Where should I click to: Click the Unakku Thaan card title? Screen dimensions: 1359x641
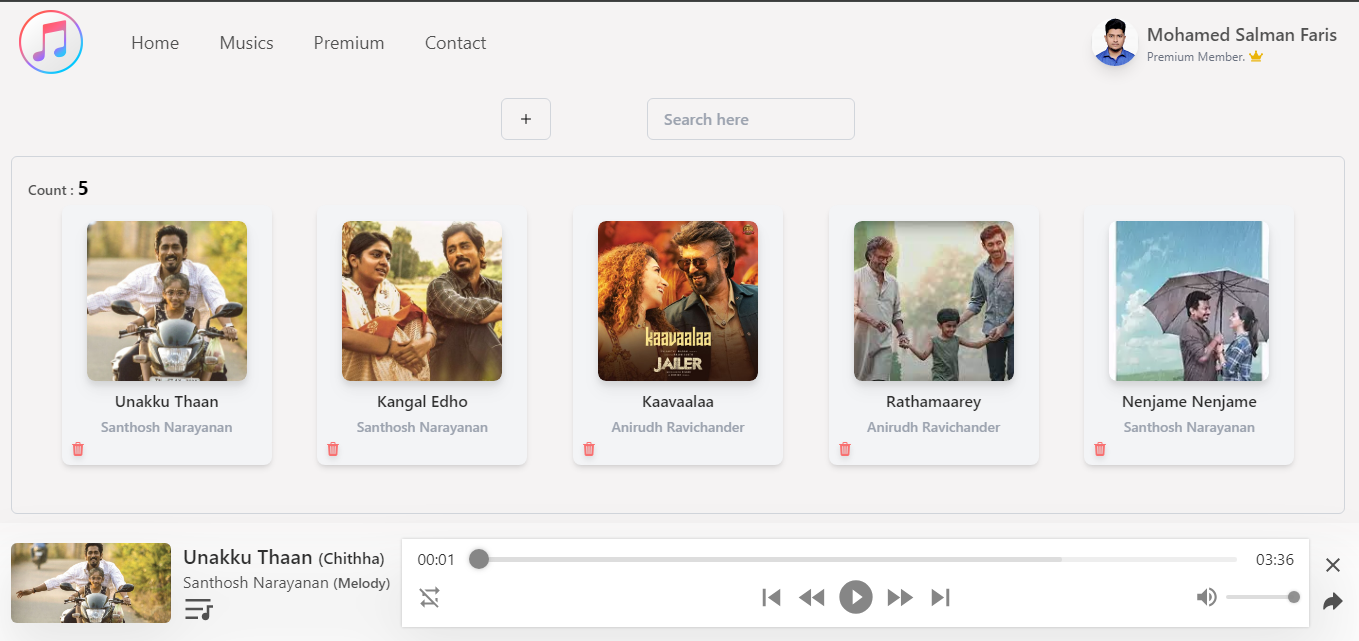[x=167, y=402]
